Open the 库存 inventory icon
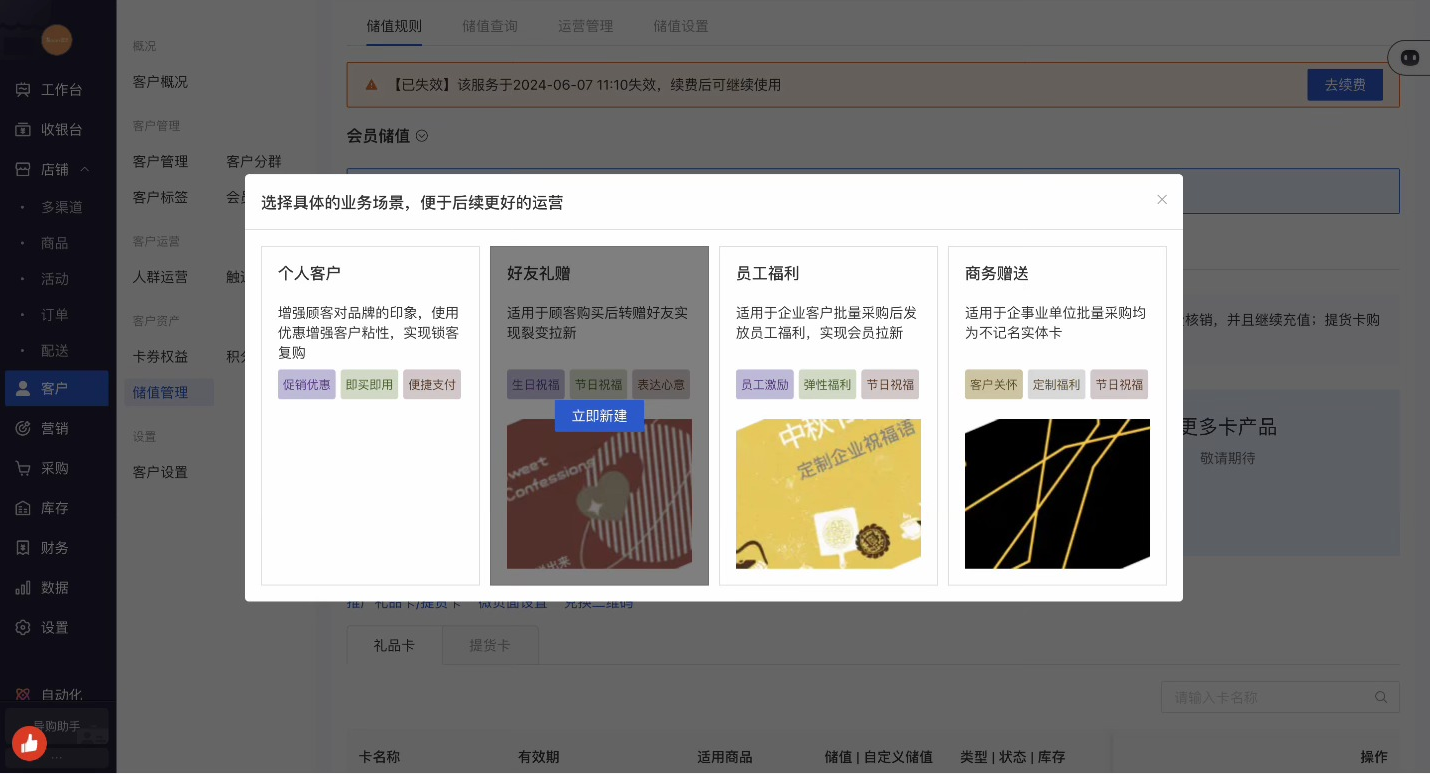The width and height of the screenshot is (1430, 774). (x=23, y=508)
